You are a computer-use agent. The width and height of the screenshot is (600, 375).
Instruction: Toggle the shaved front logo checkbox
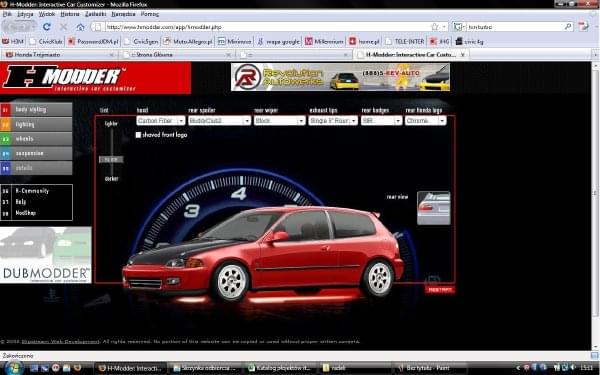[139, 135]
